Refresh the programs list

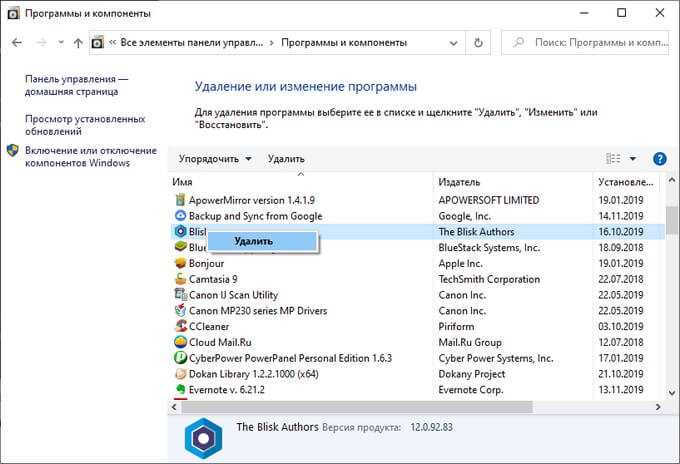point(478,42)
